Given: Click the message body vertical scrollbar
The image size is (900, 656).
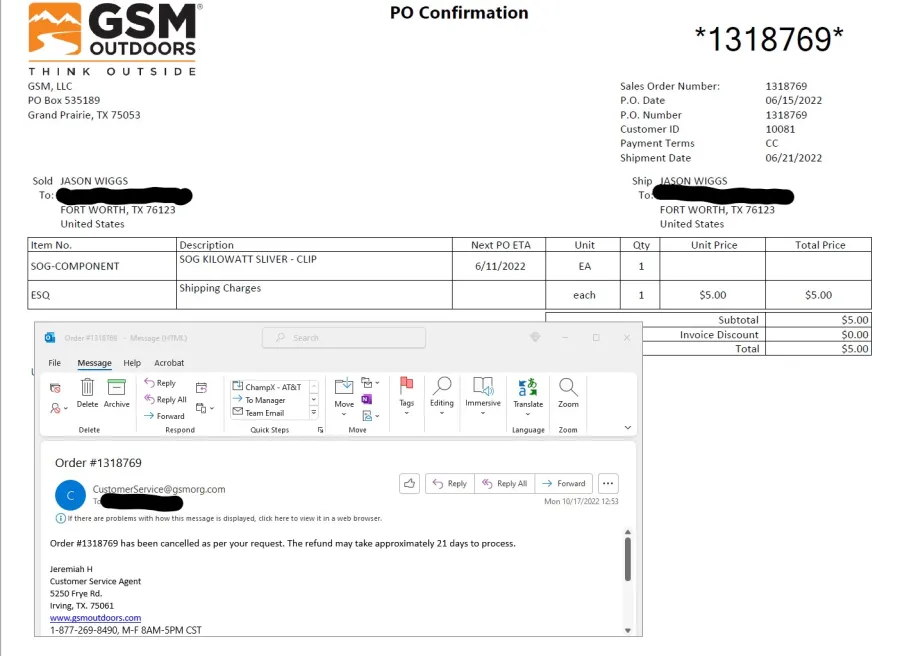Looking at the screenshot, I should (x=627, y=560).
